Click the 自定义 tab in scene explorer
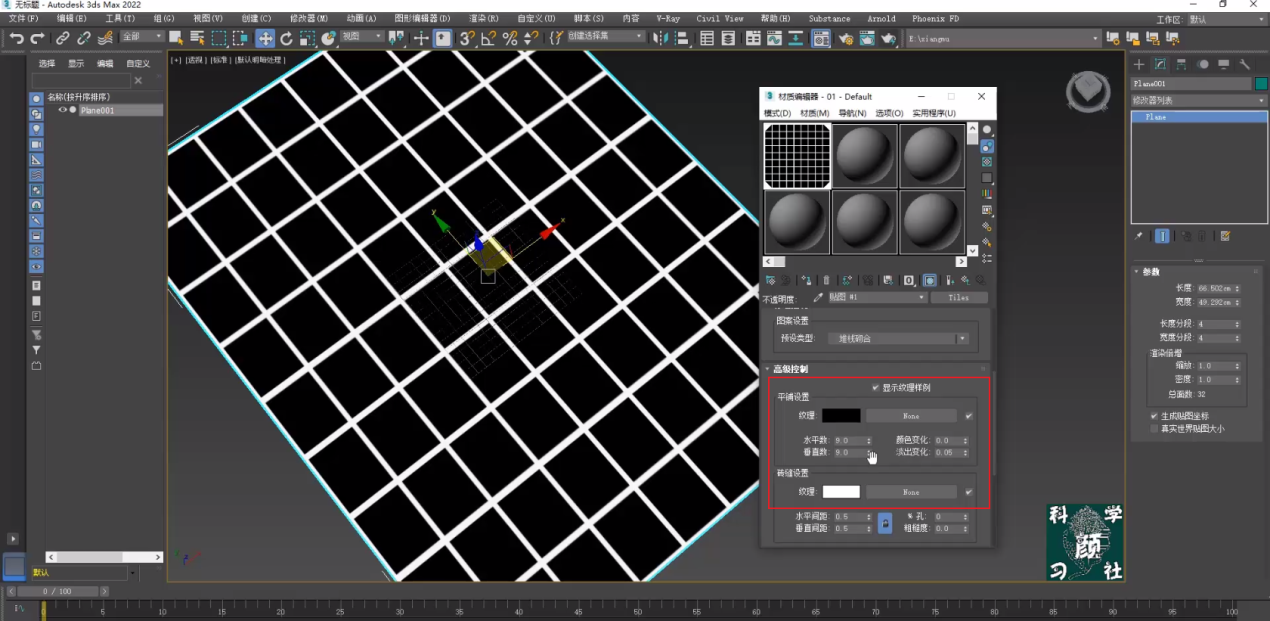 click(x=138, y=63)
